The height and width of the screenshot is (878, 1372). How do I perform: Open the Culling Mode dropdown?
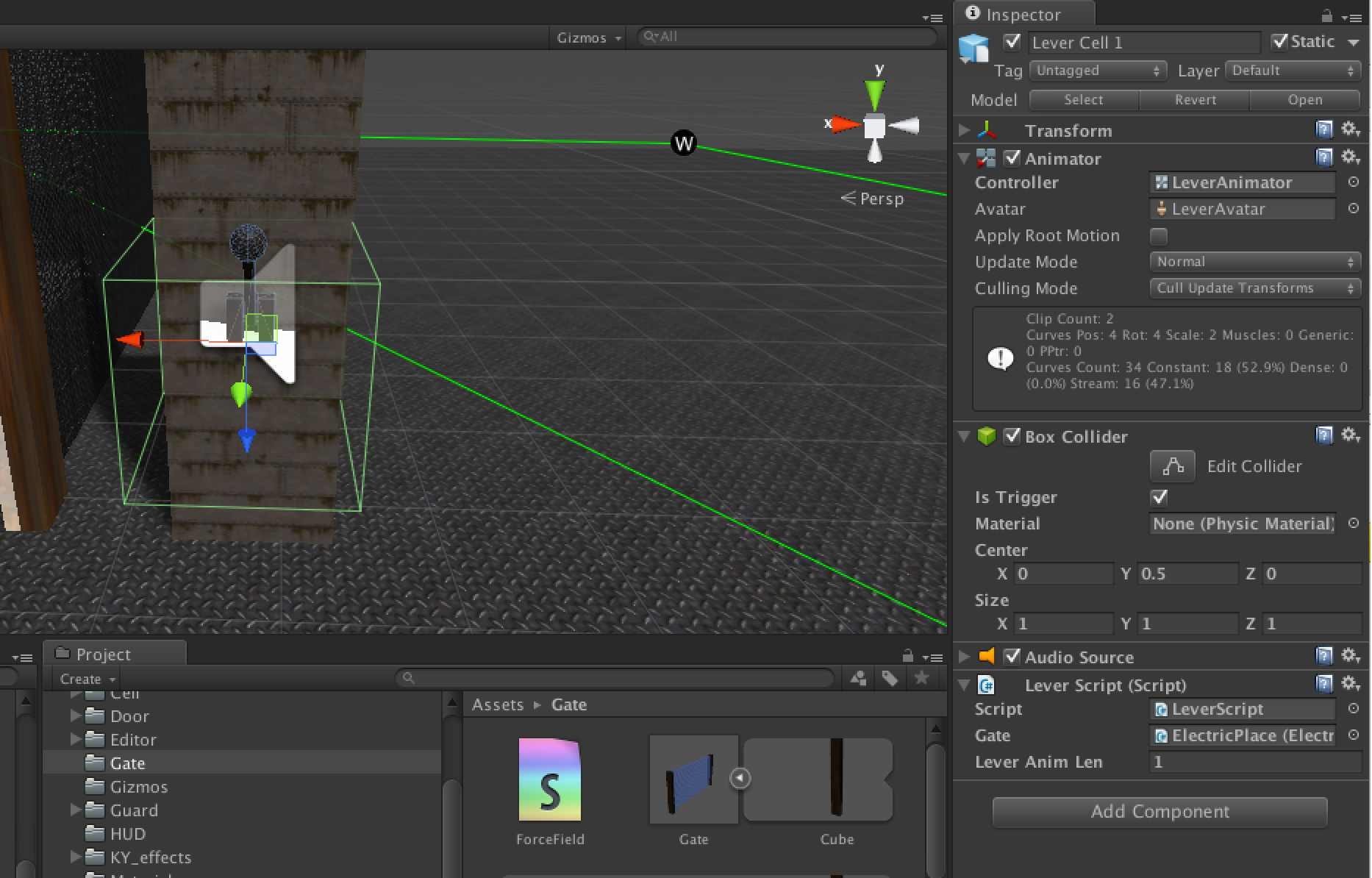1254,288
